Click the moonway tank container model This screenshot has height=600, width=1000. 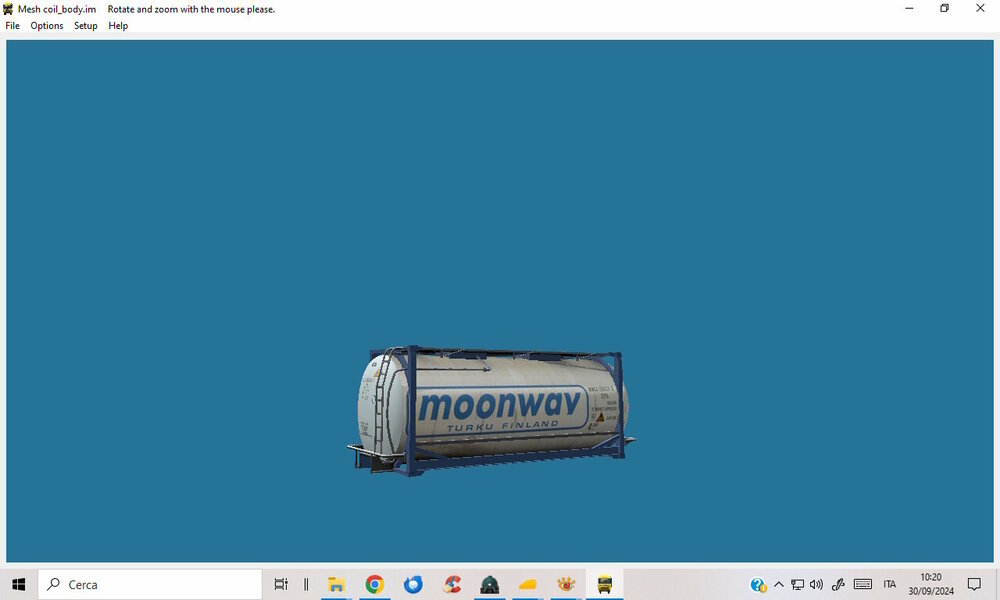point(491,410)
